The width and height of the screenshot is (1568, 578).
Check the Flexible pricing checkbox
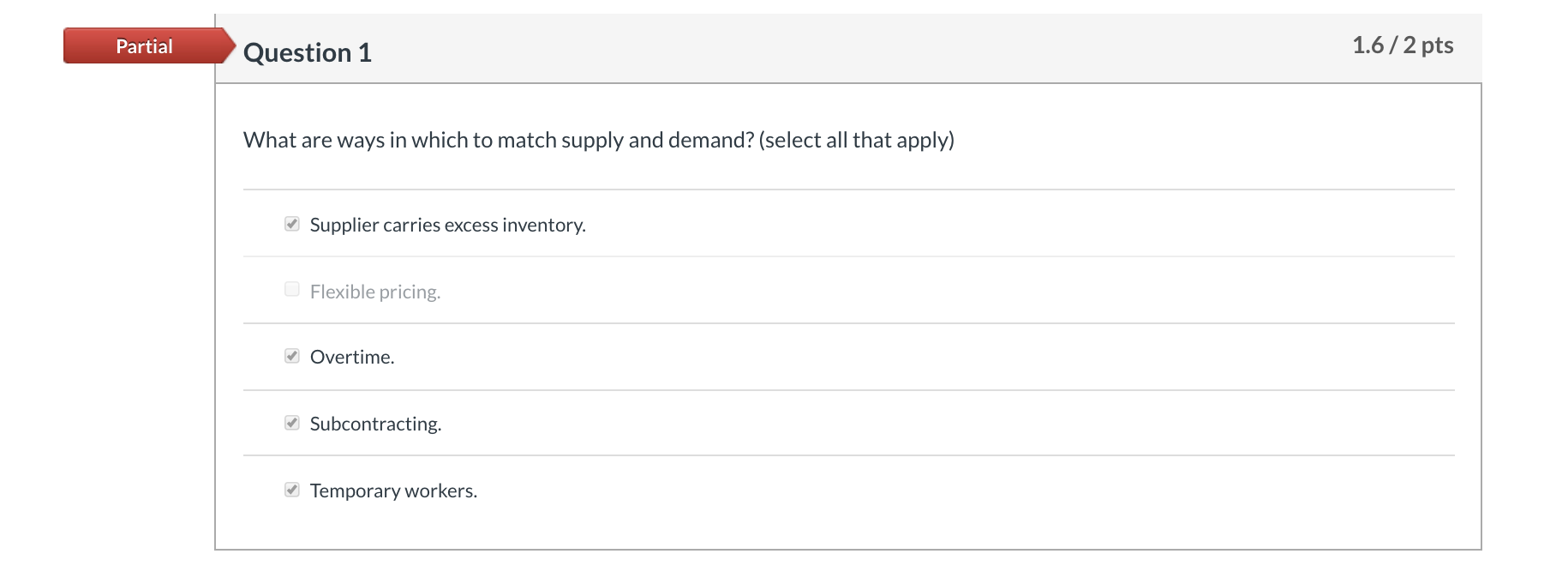coord(292,290)
